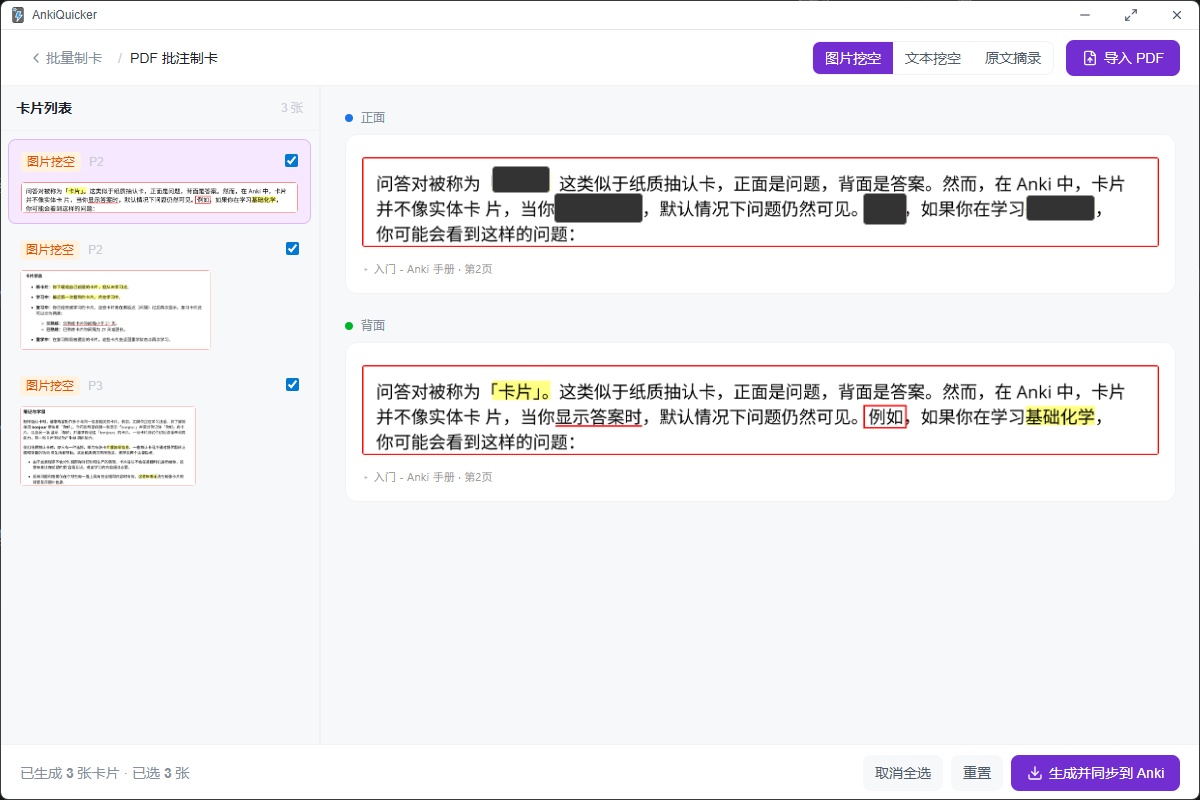
Task: Uncheck the 图片挖空 P3 card checkbox
Action: [x=292, y=384]
